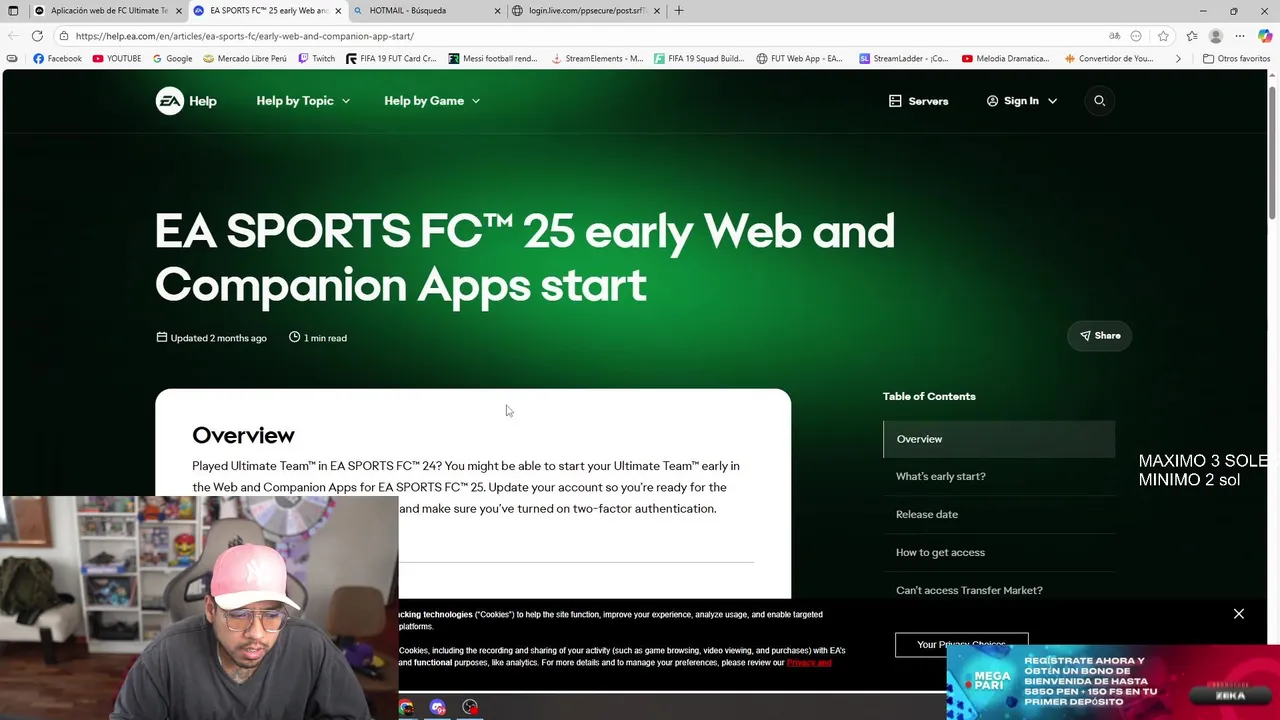1280x720 pixels.
Task: Show more bookmarks chevron
Action: (x=1178, y=59)
